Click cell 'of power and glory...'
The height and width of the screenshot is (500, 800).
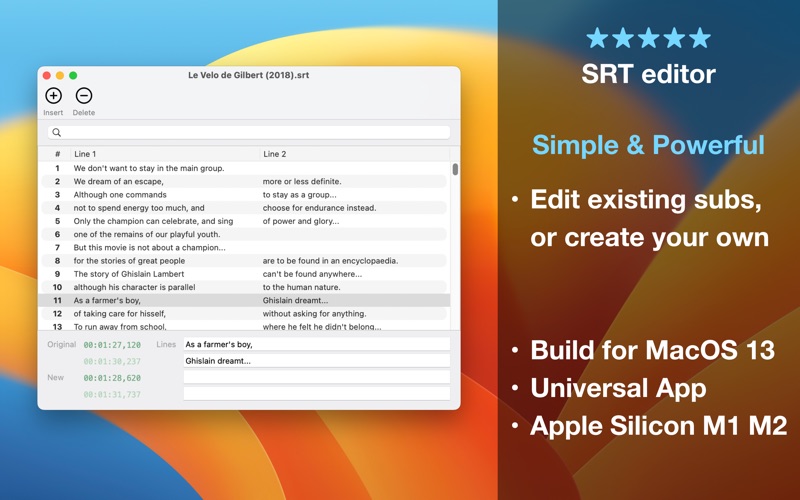[301, 221]
